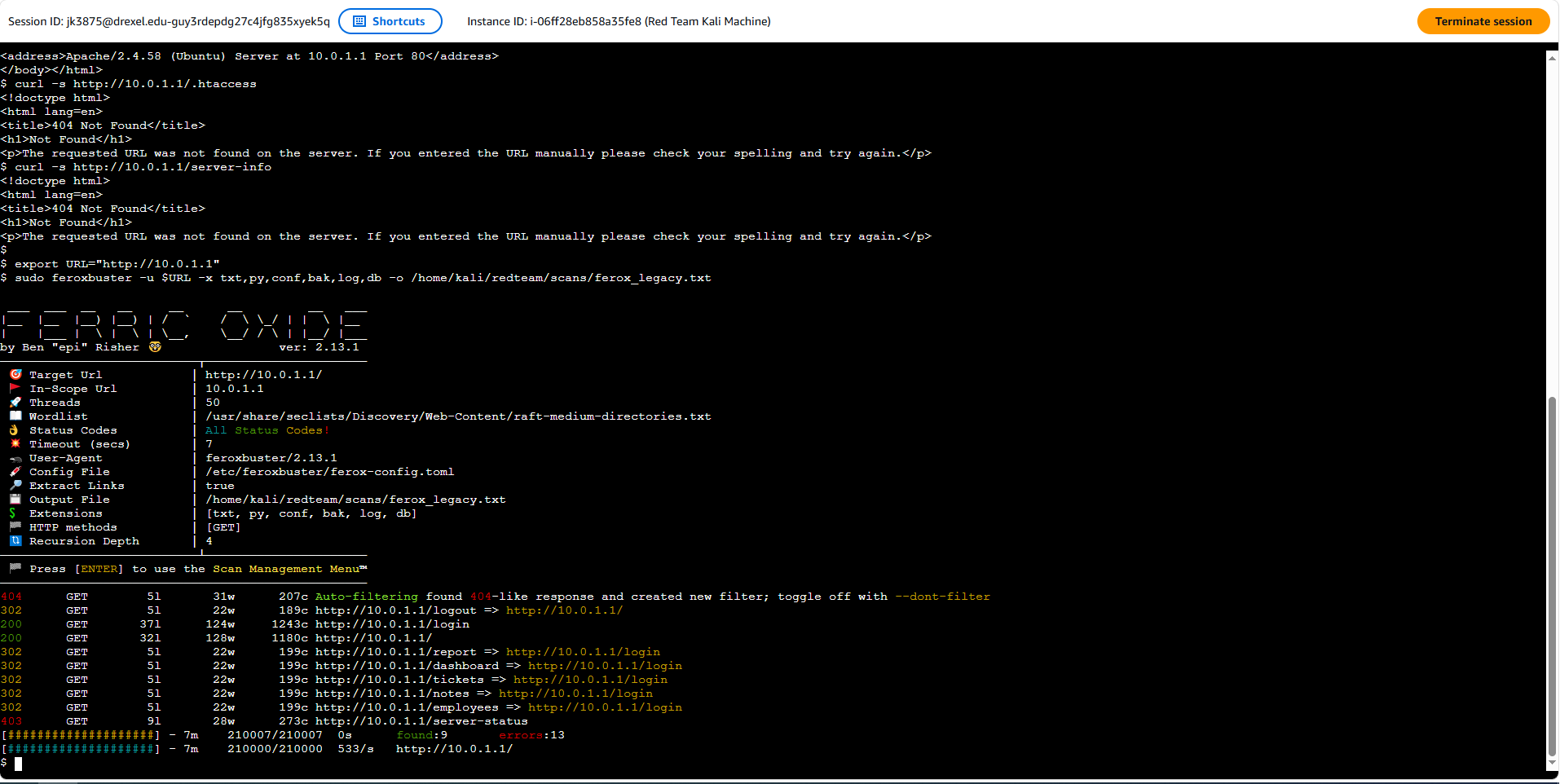Click the Output File ferox_legacy.txt path value
This screenshot has width=1560, height=784.
tap(355, 499)
